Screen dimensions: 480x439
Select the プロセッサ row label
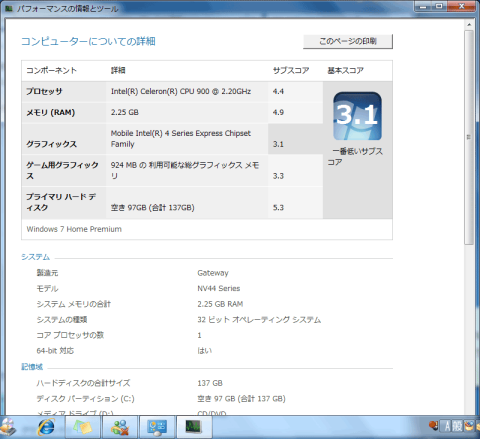[x=44, y=91]
